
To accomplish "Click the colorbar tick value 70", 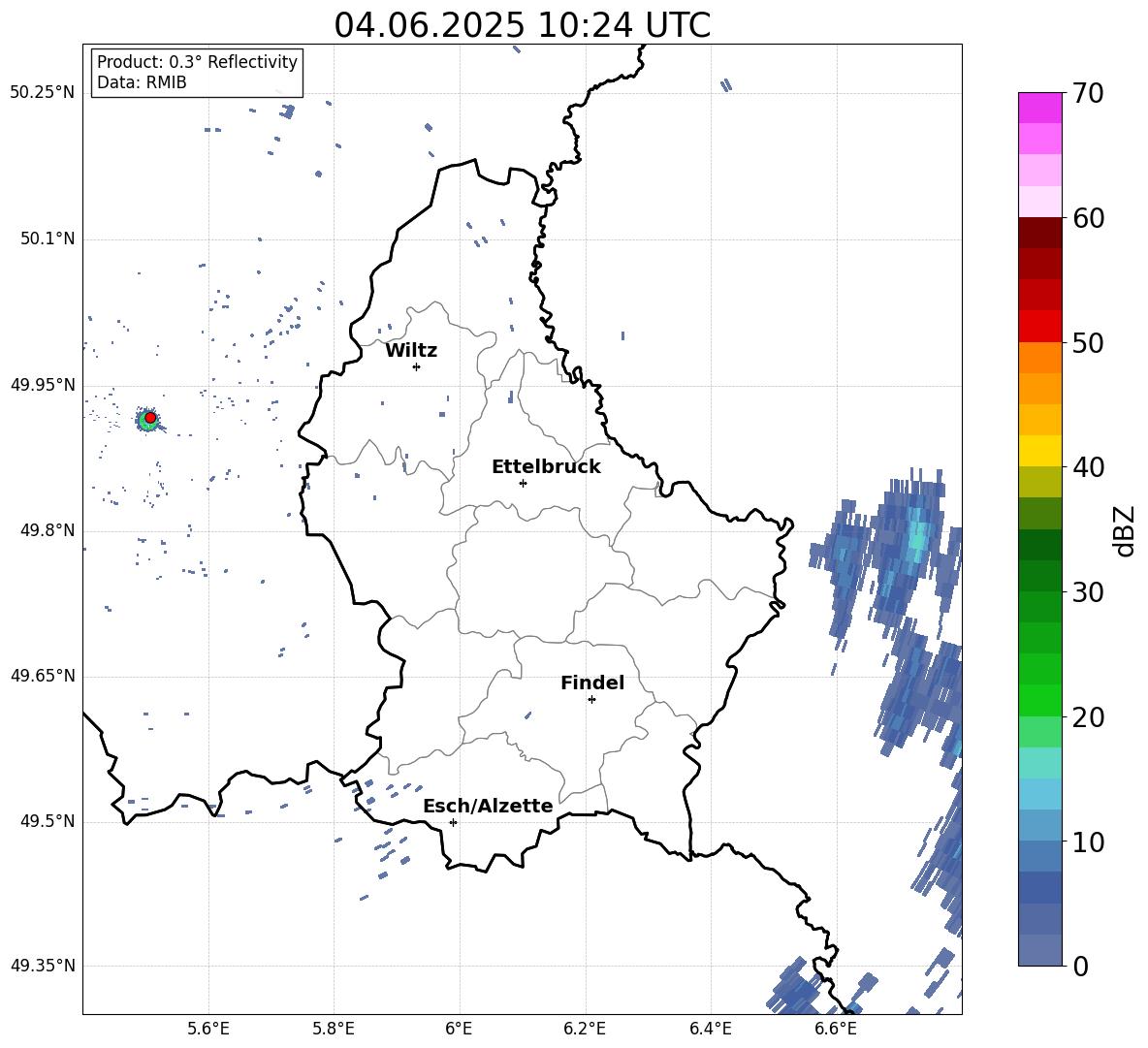I will pos(1088,94).
